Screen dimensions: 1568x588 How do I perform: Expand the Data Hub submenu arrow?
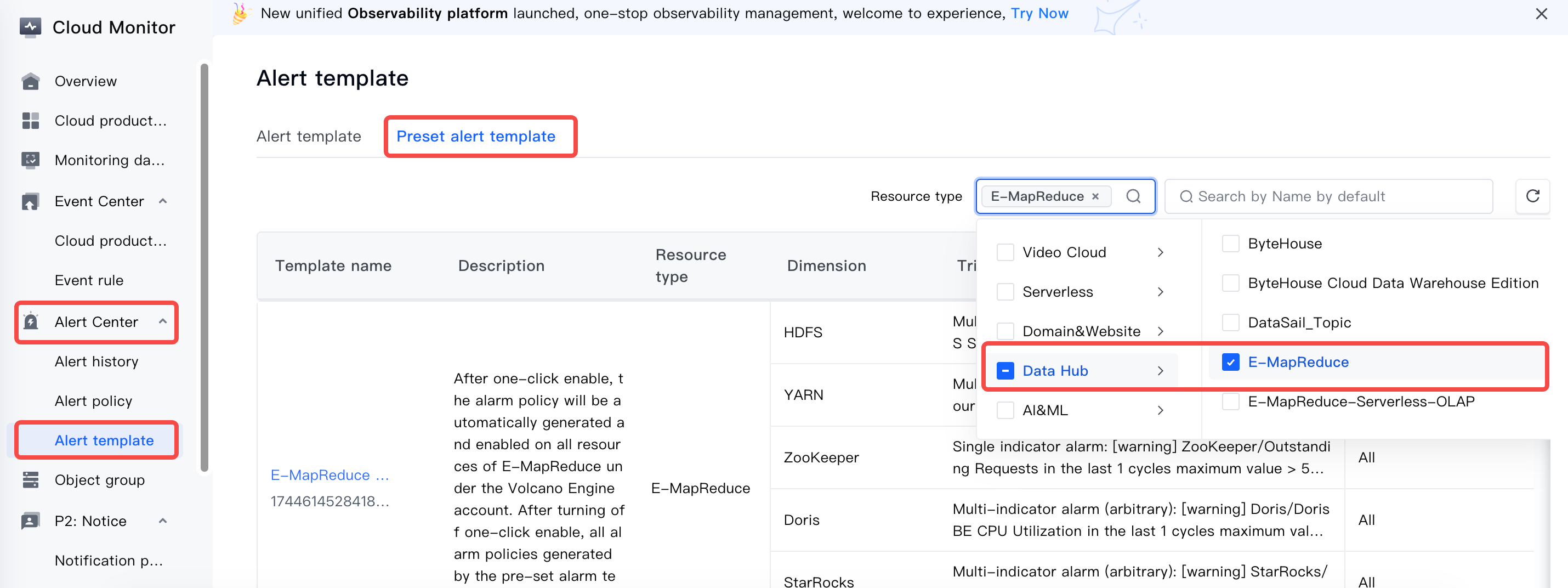click(1160, 371)
